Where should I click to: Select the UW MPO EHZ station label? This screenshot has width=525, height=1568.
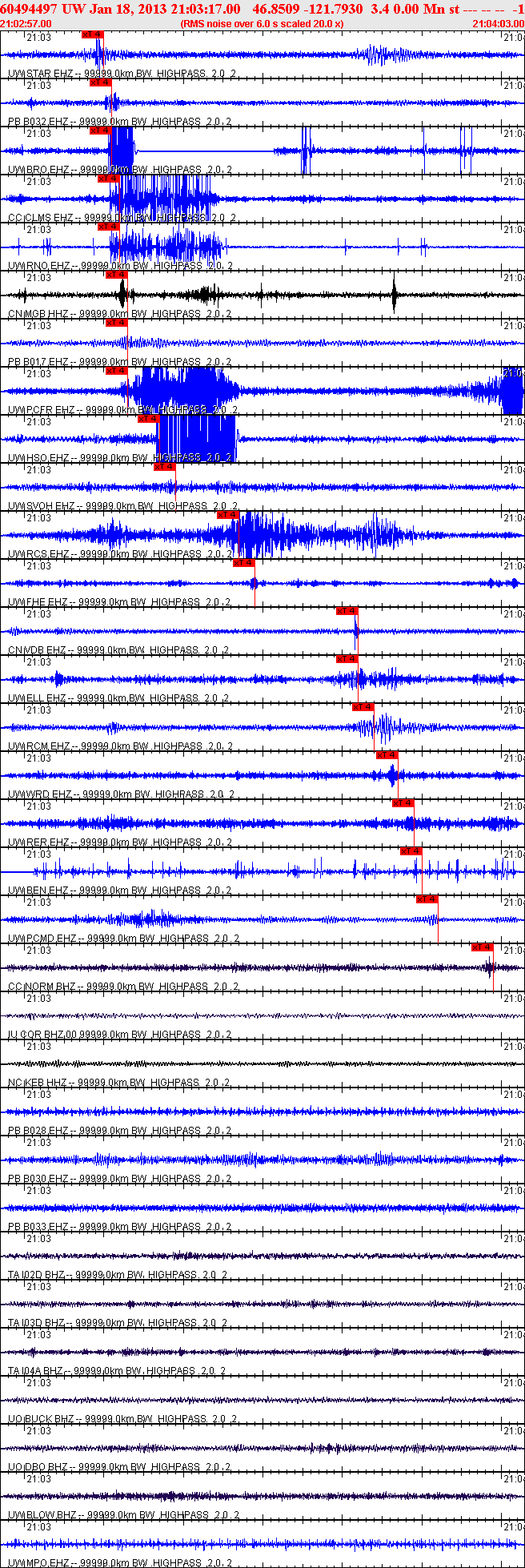[41, 1563]
